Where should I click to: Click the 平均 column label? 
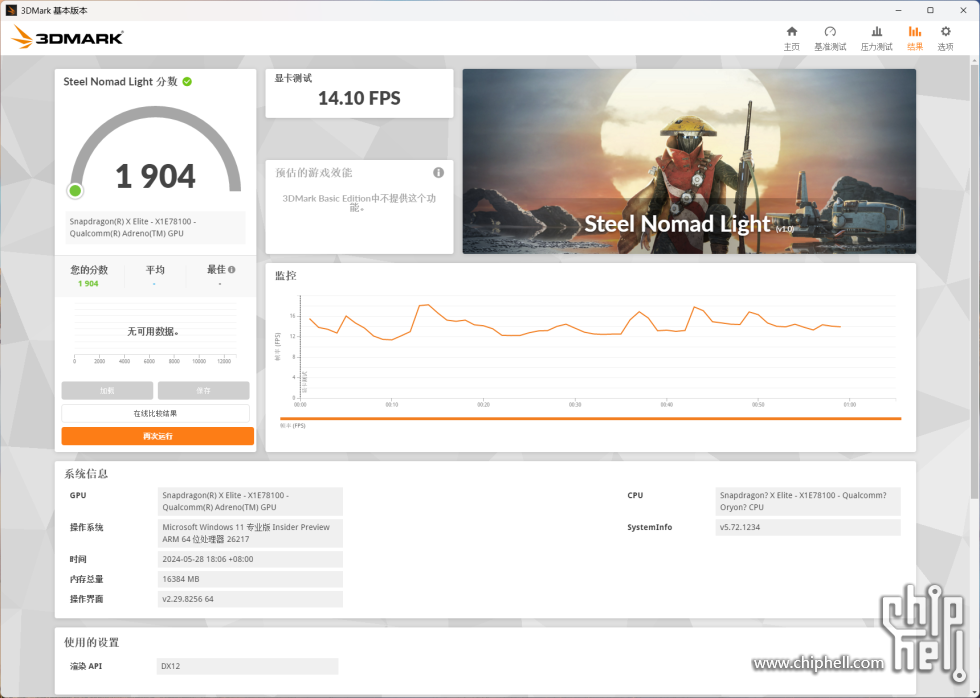155,270
